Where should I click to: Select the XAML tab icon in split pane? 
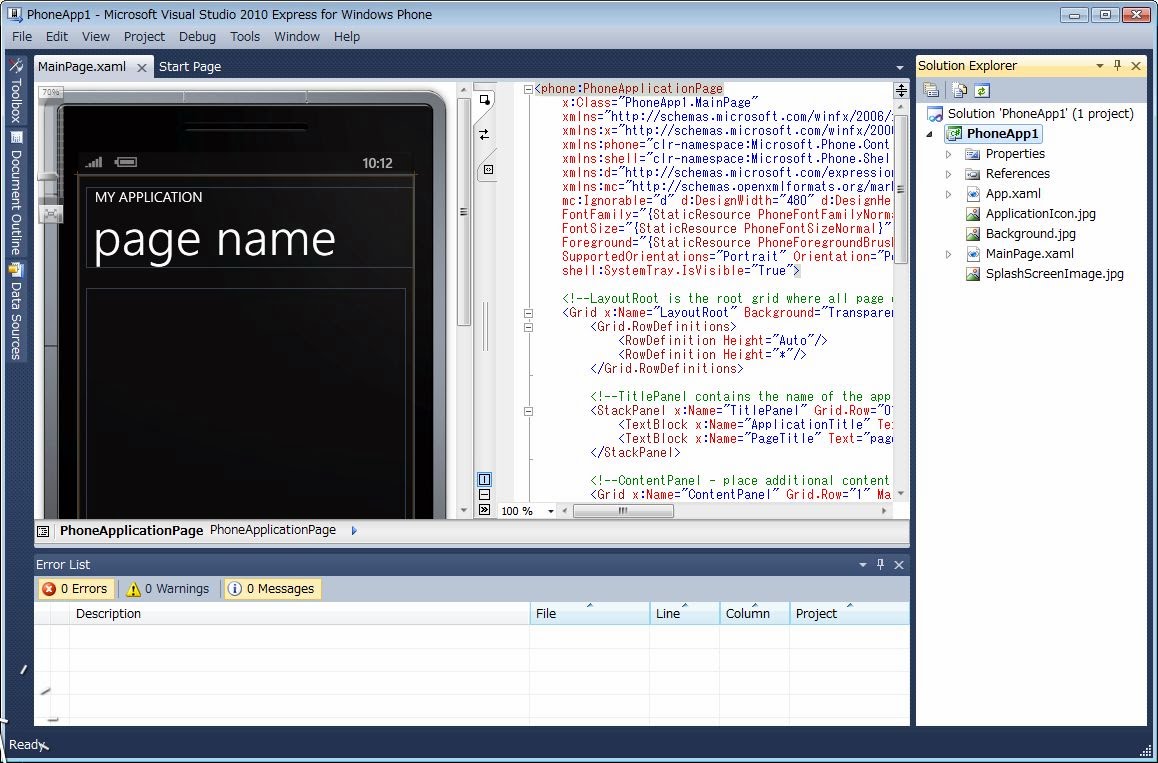(487, 169)
